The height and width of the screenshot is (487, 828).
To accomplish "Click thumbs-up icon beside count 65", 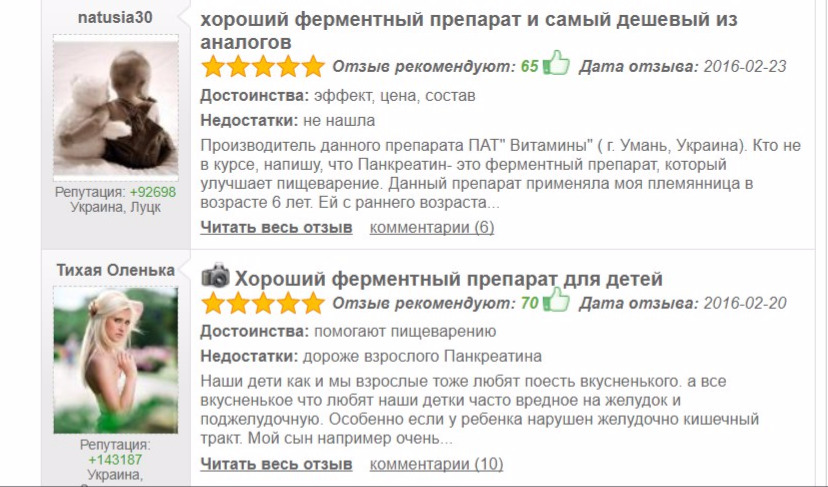I will click(557, 63).
